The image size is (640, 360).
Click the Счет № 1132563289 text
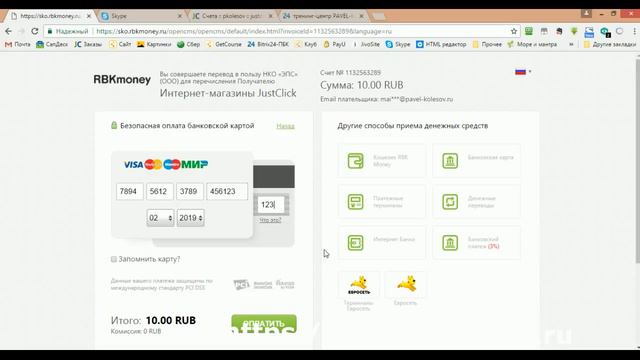[351, 73]
